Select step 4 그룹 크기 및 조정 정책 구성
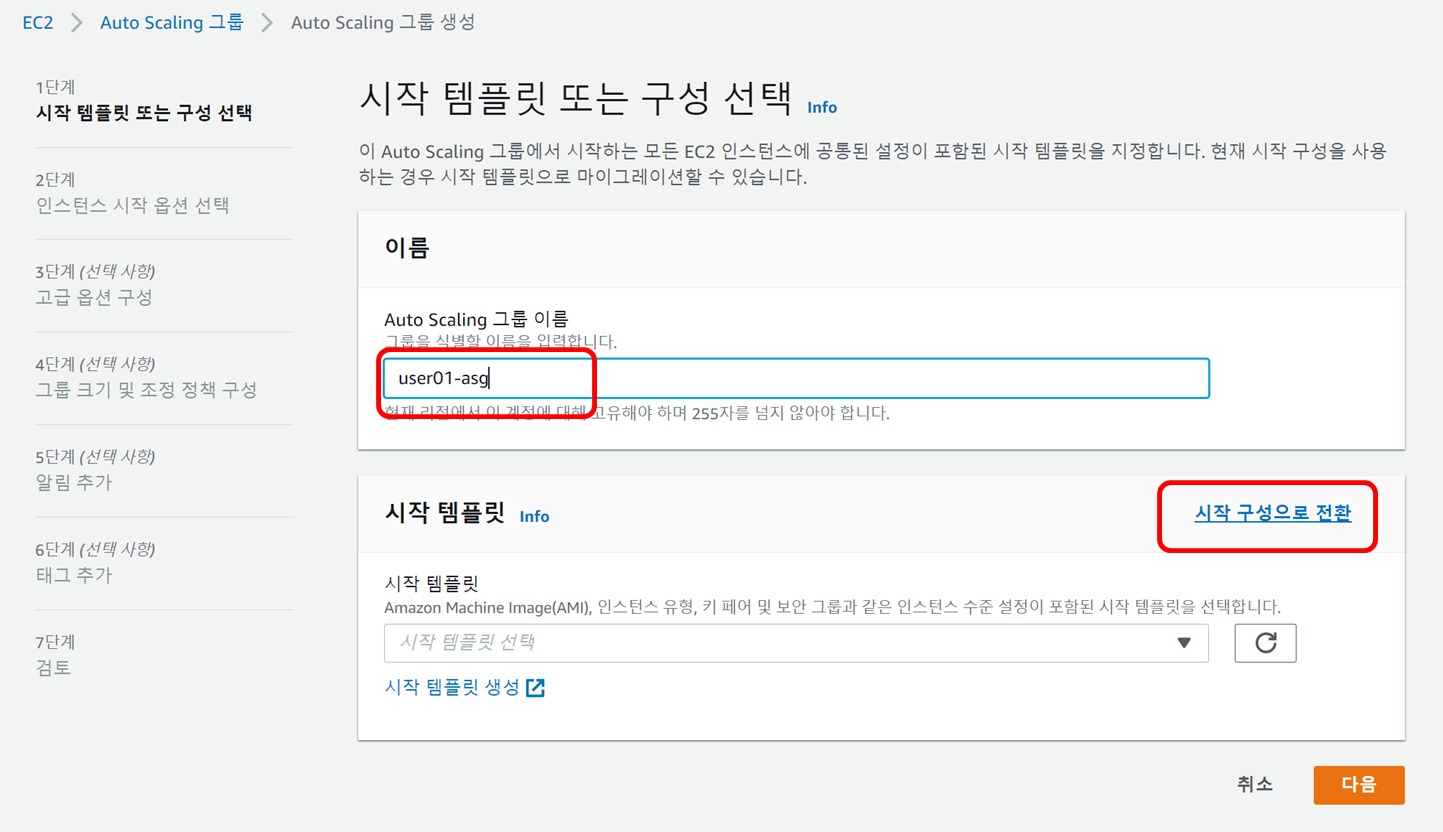 [146, 390]
